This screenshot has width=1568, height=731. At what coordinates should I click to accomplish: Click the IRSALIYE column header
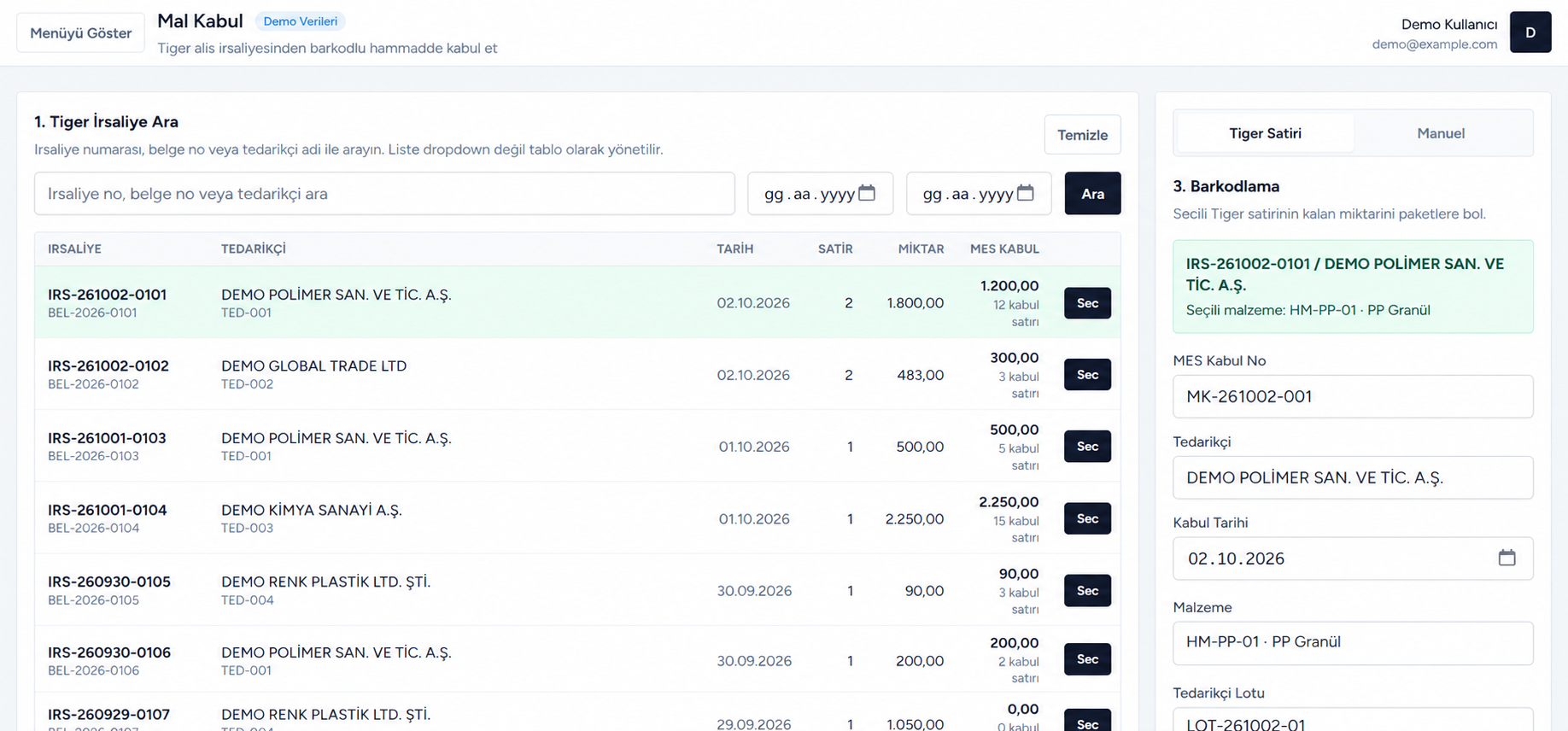[x=75, y=249]
